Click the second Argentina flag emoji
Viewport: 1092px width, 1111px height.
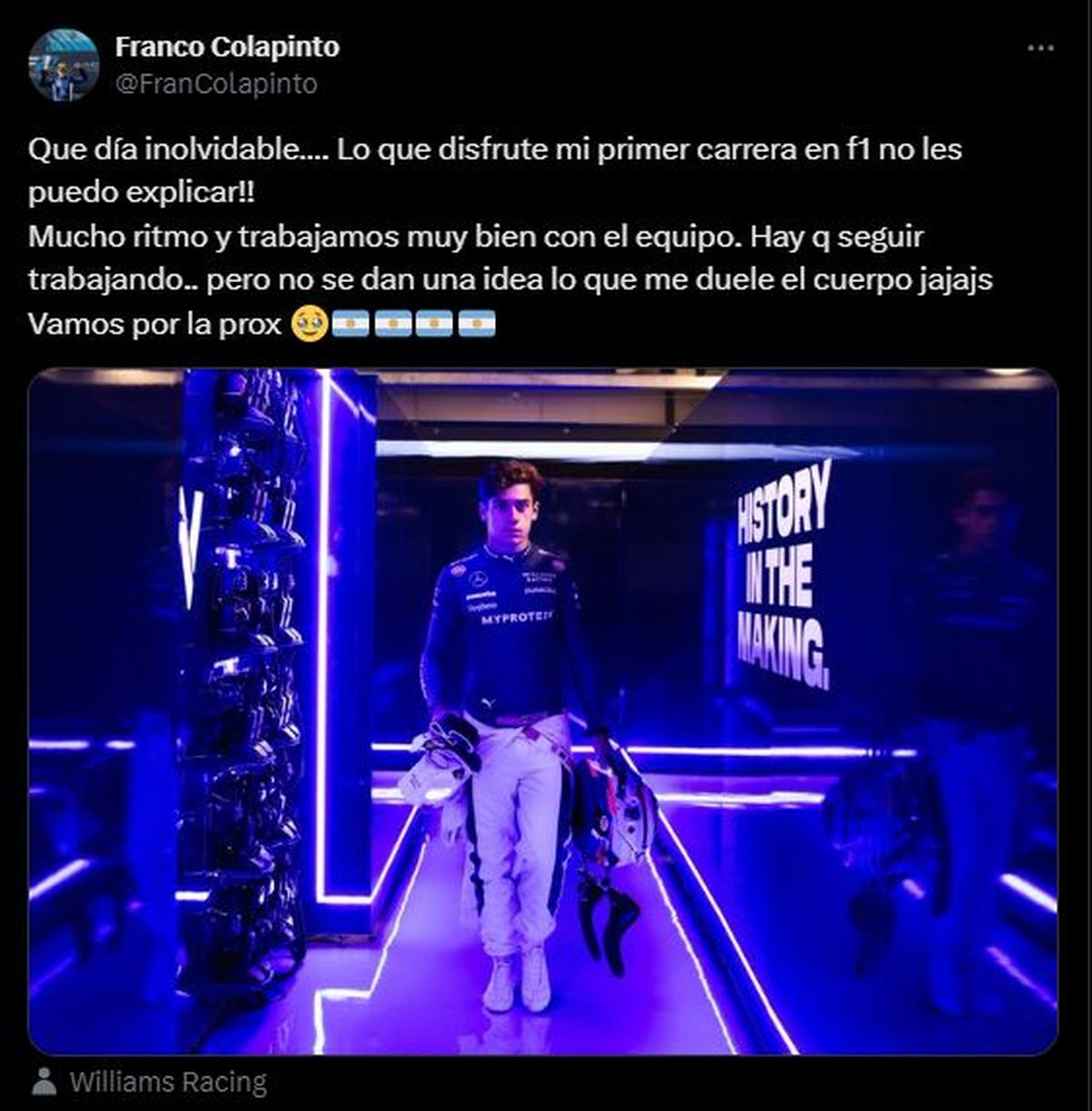393,324
